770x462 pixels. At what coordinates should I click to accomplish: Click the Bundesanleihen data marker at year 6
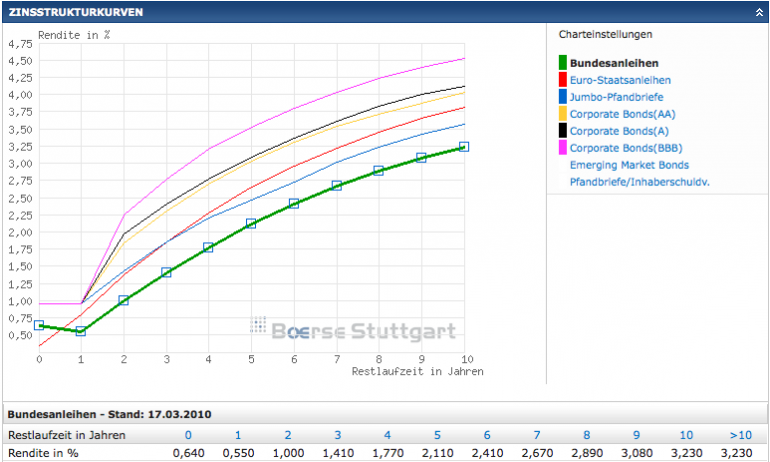(294, 204)
